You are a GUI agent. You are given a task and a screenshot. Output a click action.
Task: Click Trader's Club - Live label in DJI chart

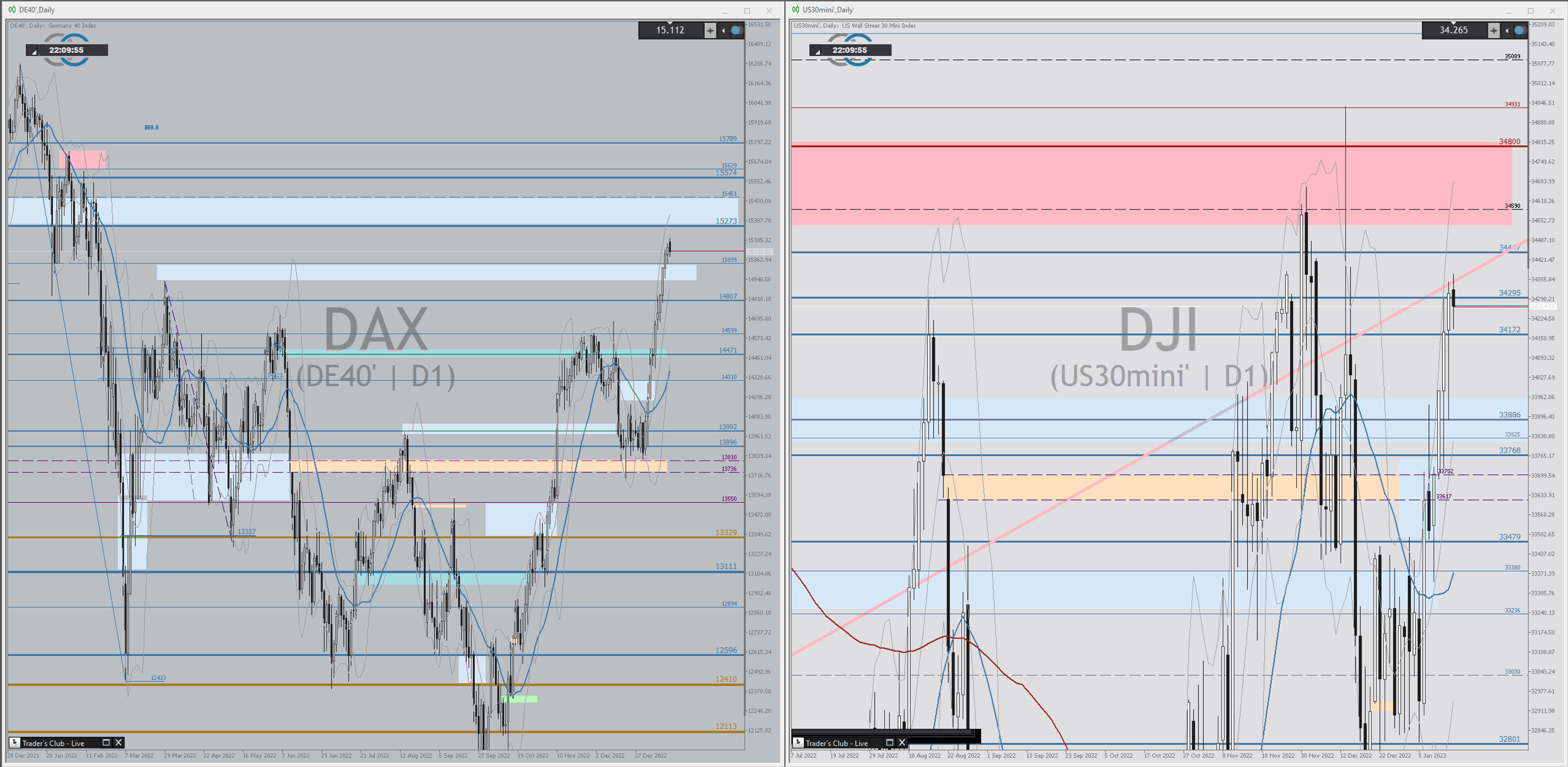(836, 743)
